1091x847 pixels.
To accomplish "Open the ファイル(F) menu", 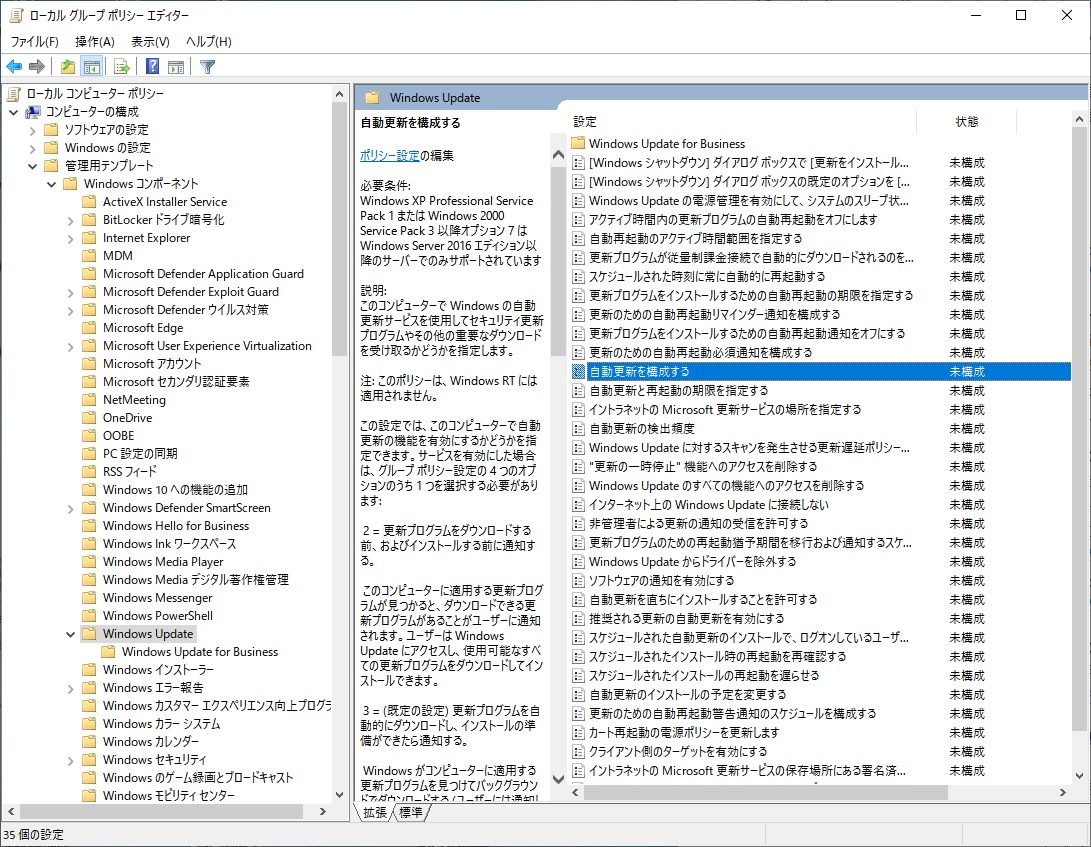I will point(35,42).
